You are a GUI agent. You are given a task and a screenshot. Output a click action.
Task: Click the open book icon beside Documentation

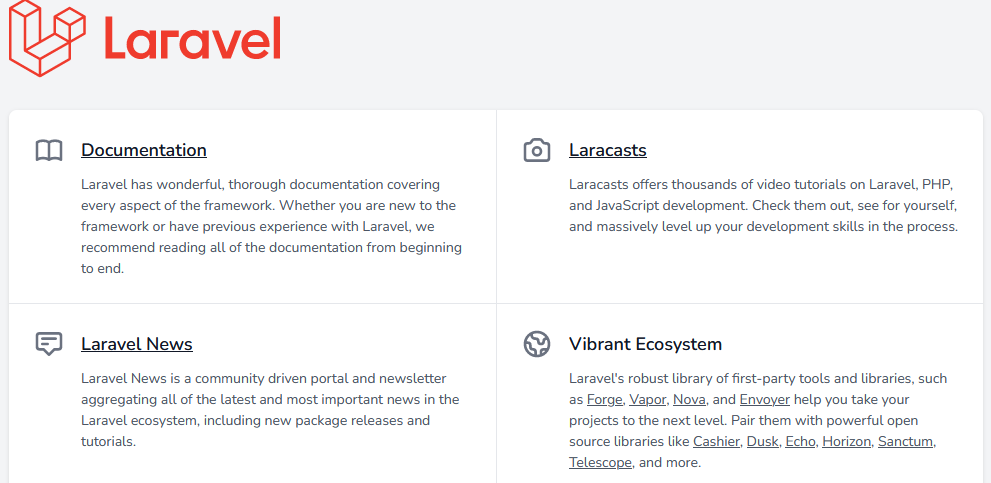pyautogui.click(x=49, y=151)
